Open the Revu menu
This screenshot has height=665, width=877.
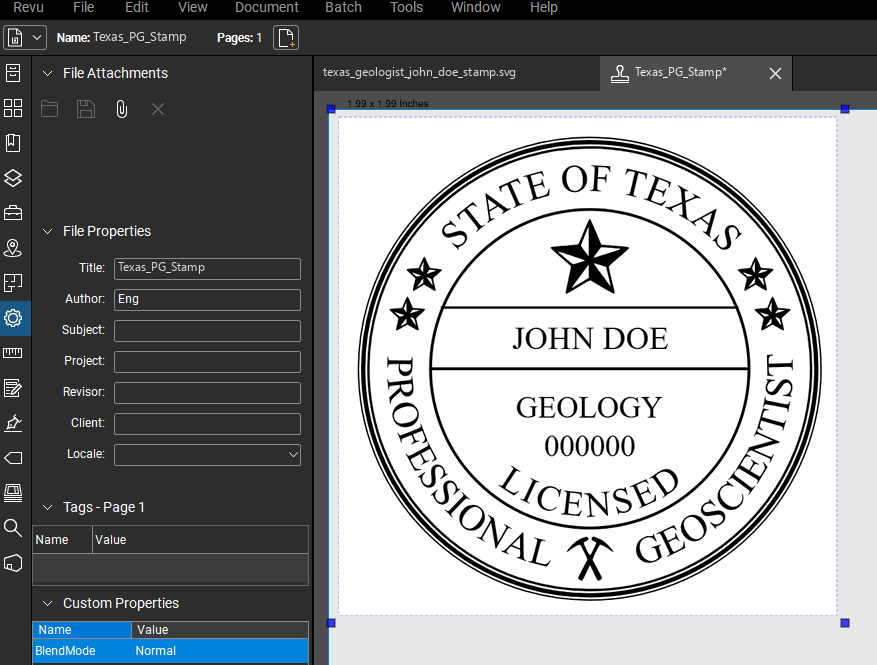pos(29,7)
